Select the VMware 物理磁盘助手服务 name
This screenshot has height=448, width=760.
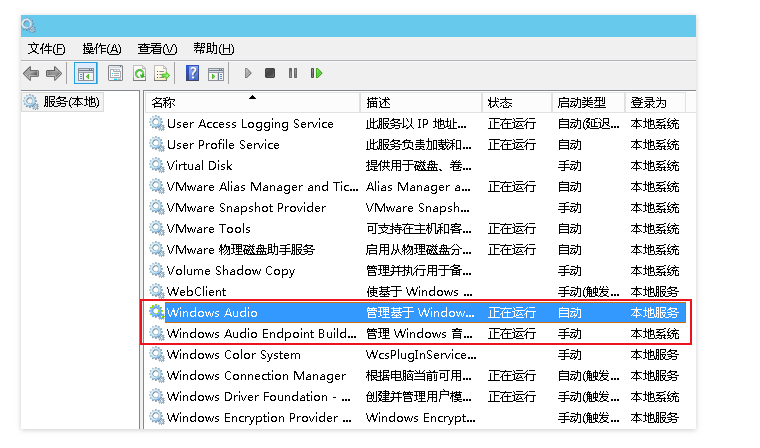pyautogui.click(x=241, y=250)
